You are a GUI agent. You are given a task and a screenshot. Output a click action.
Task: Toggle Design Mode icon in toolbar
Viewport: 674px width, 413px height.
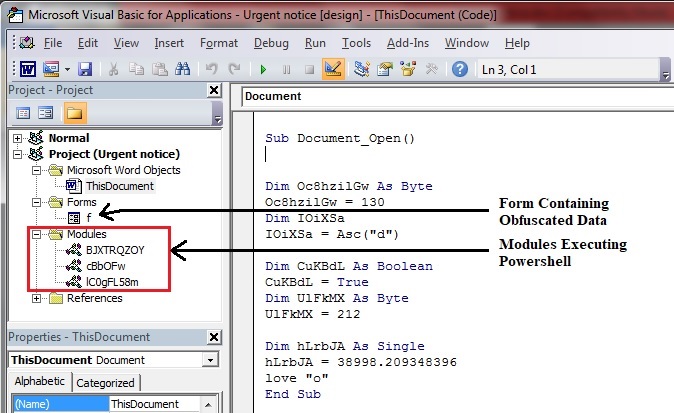tap(333, 69)
